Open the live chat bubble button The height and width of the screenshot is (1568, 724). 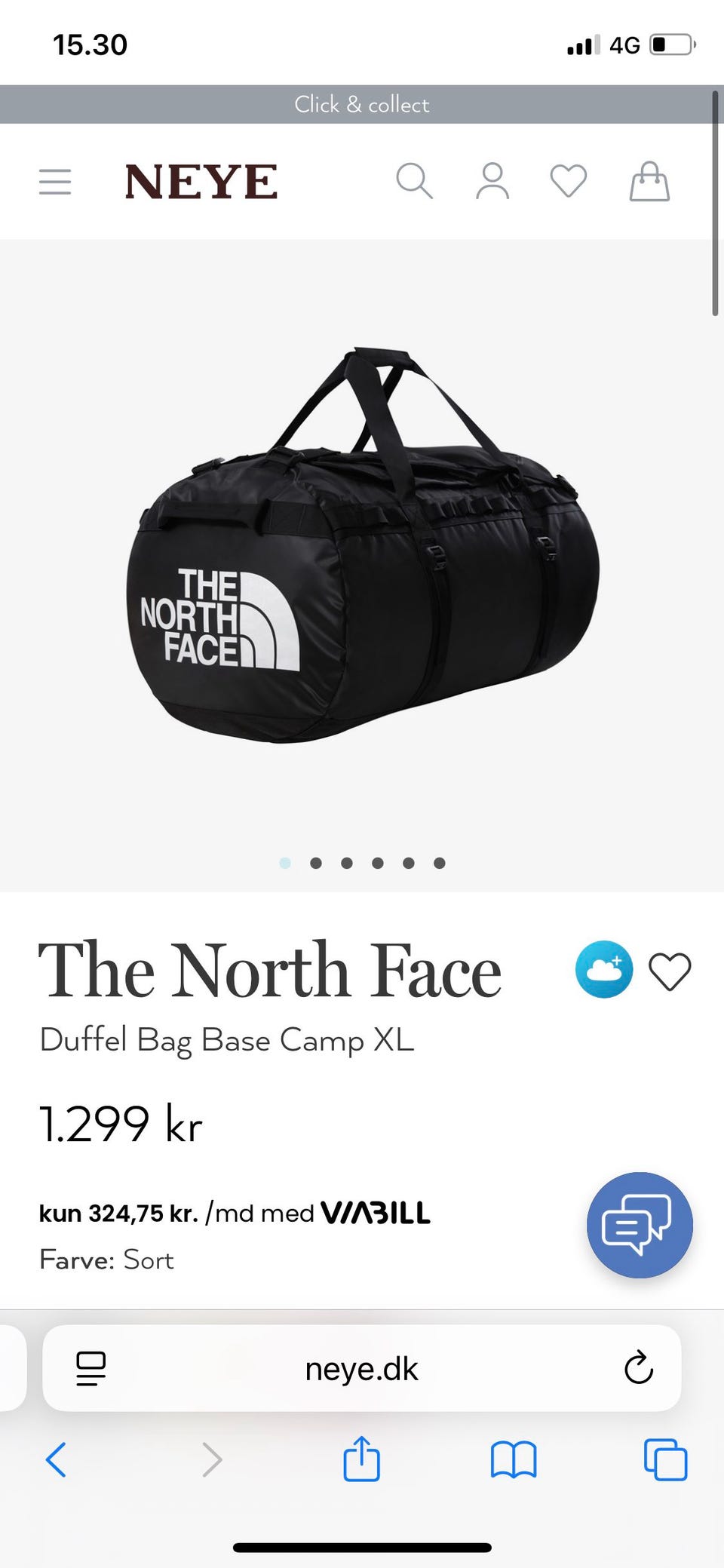(640, 1225)
